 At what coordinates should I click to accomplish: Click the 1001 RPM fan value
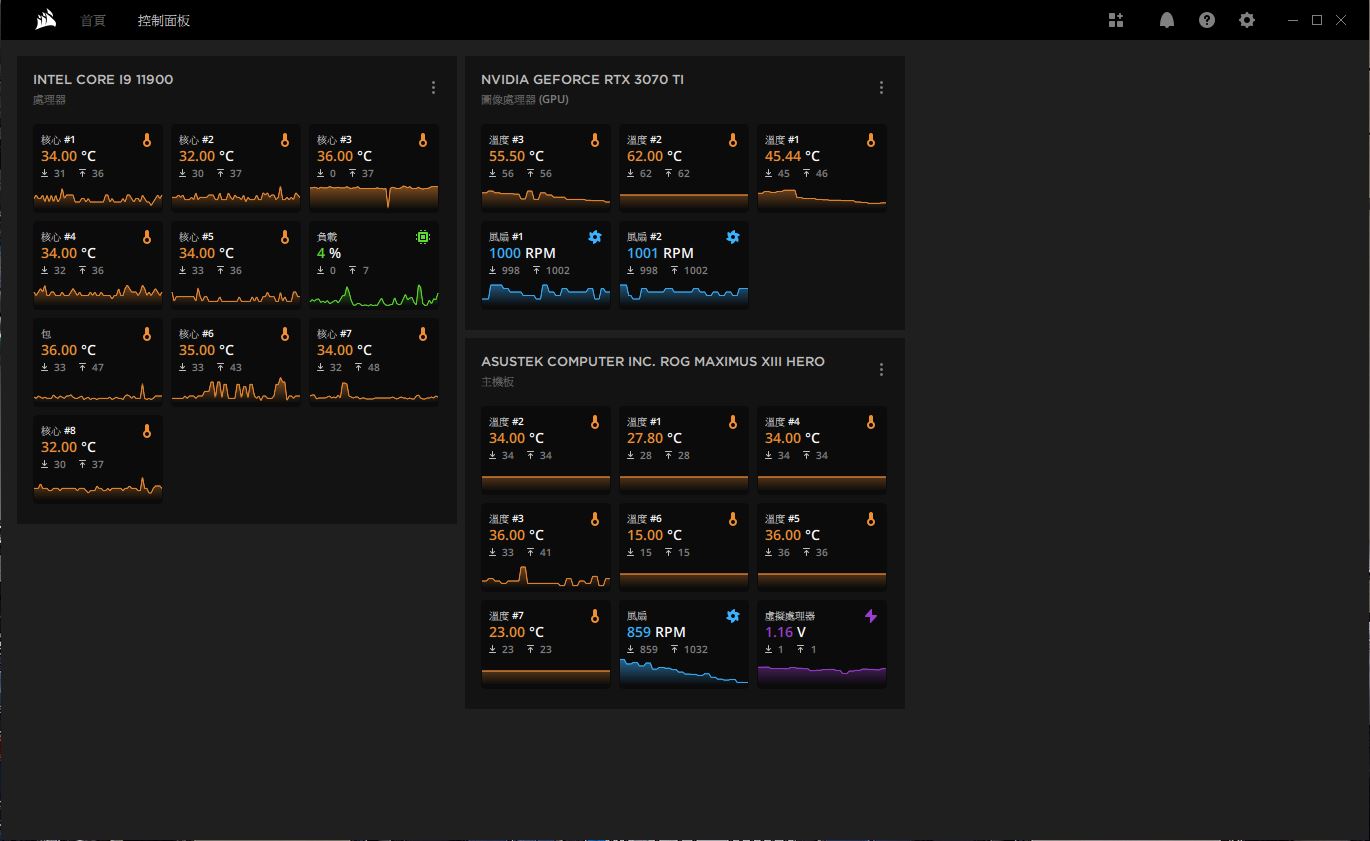pyautogui.click(x=660, y=253)
